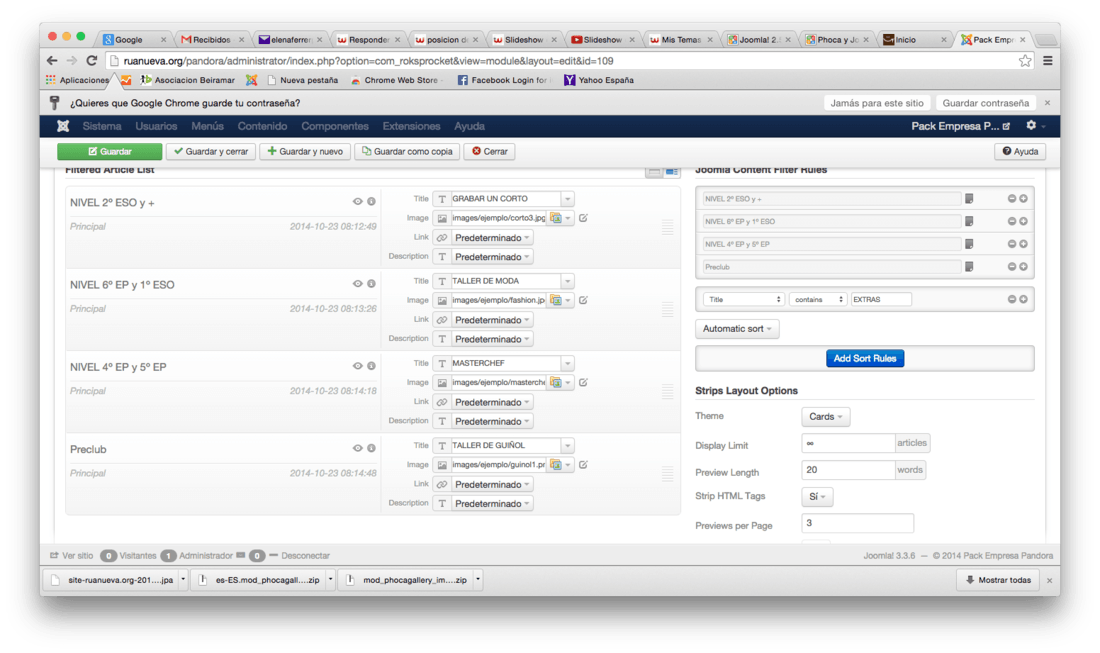Click the green Guardar button

(x=109, y=152)
